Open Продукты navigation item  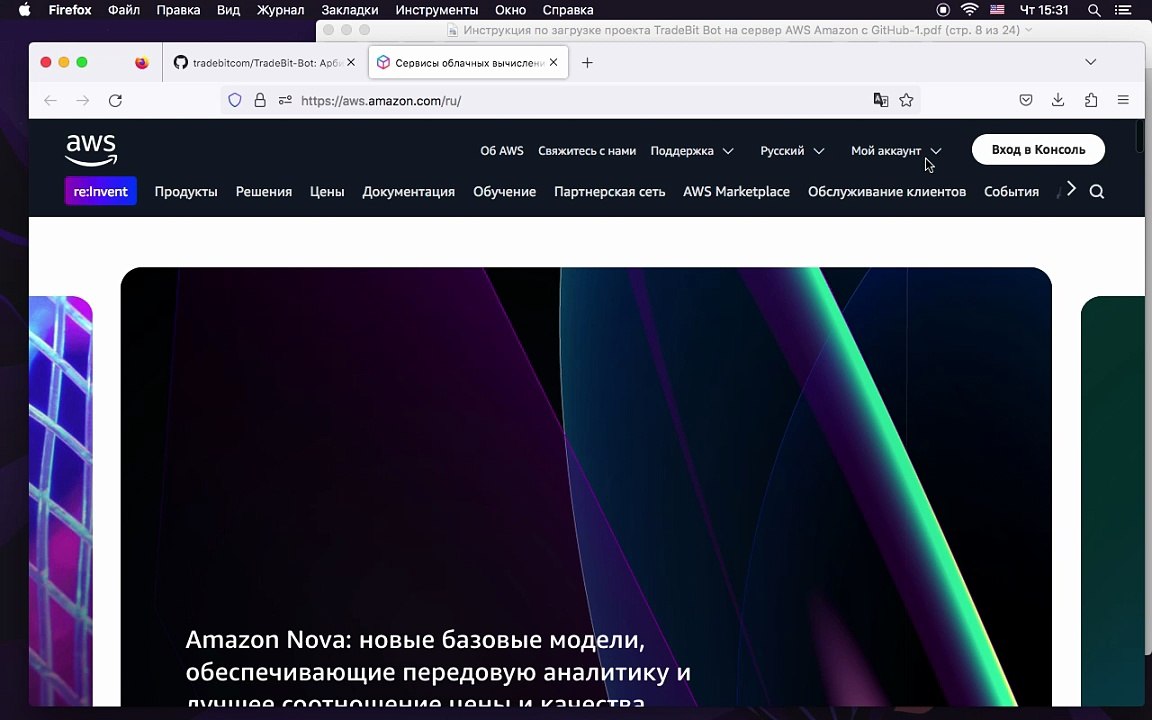pyautogui.click(x=186, y=192)
